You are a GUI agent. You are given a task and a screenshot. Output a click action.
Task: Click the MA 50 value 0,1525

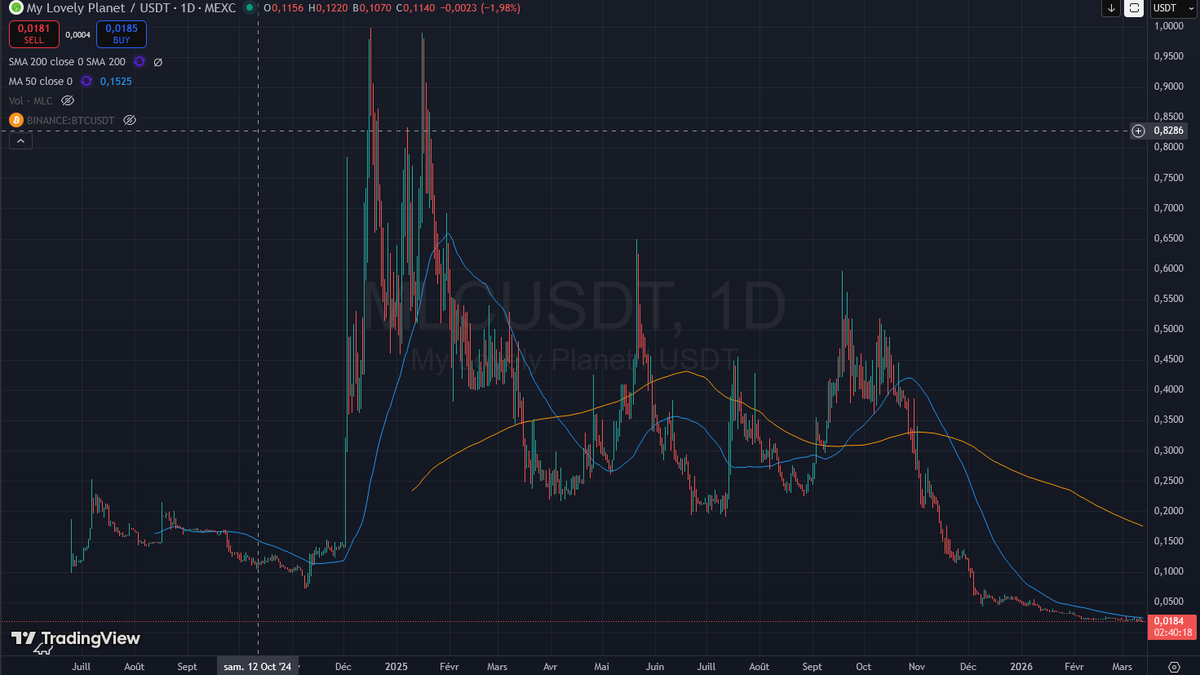coord(116,81)
